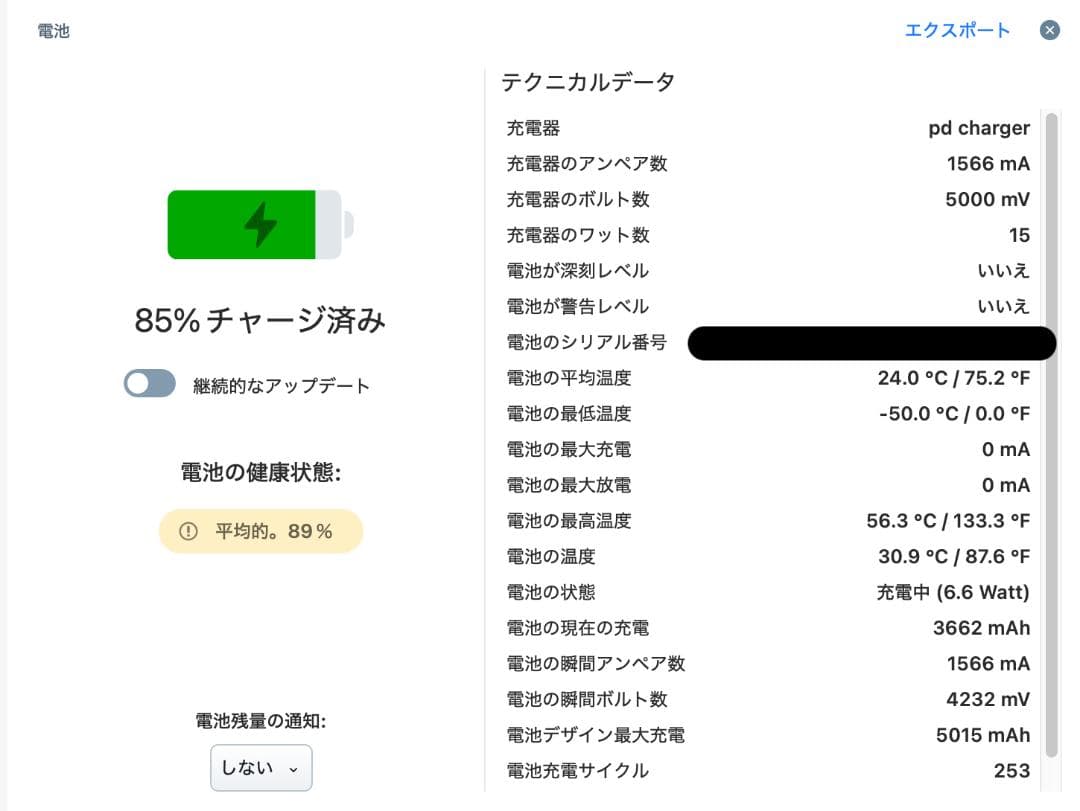Open the エクスポート link

point(956,29)
